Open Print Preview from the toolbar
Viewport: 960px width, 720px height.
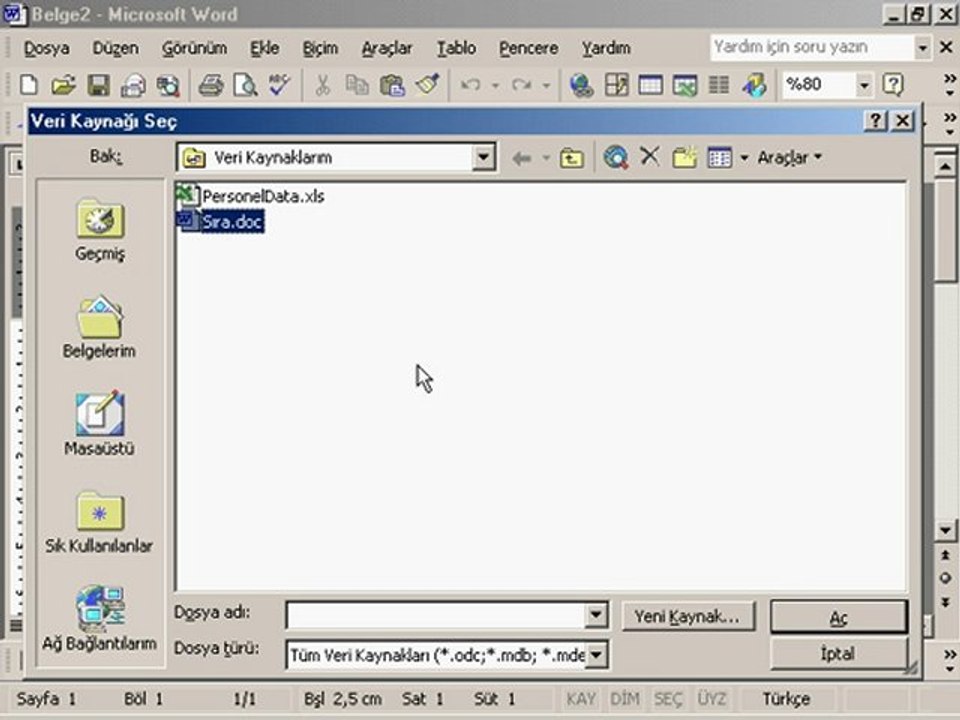point(246,85)
